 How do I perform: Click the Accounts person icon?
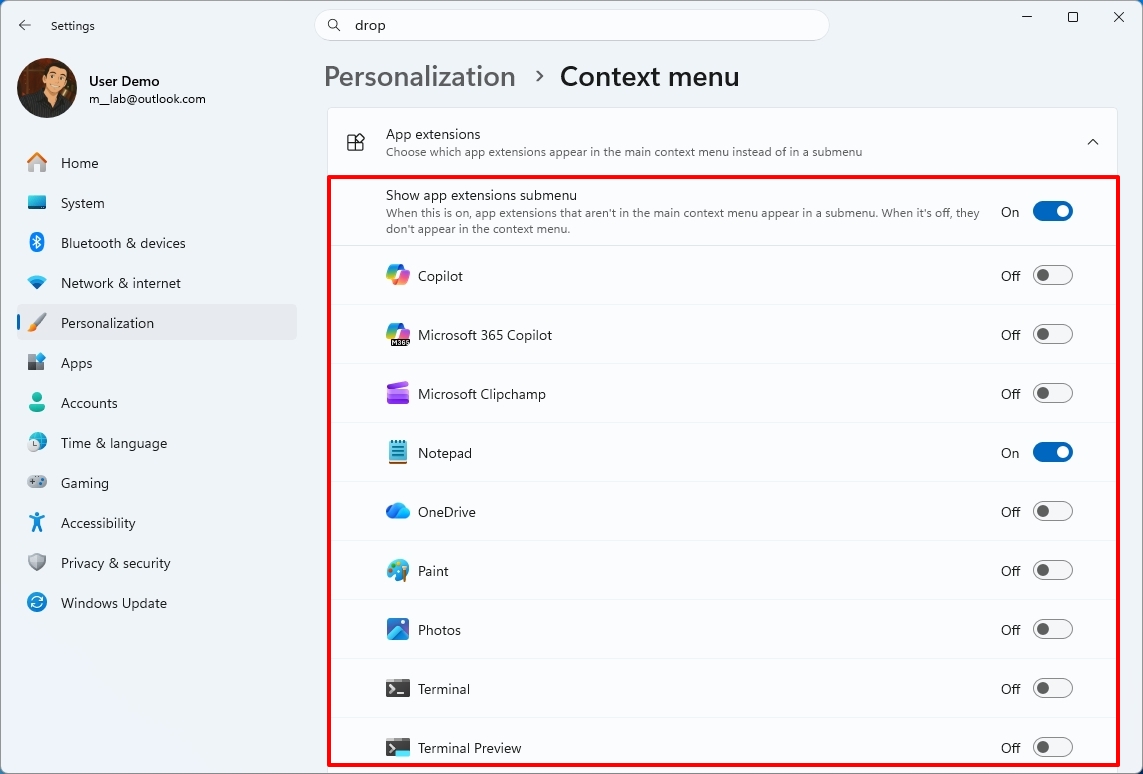(x=36, y=402)
